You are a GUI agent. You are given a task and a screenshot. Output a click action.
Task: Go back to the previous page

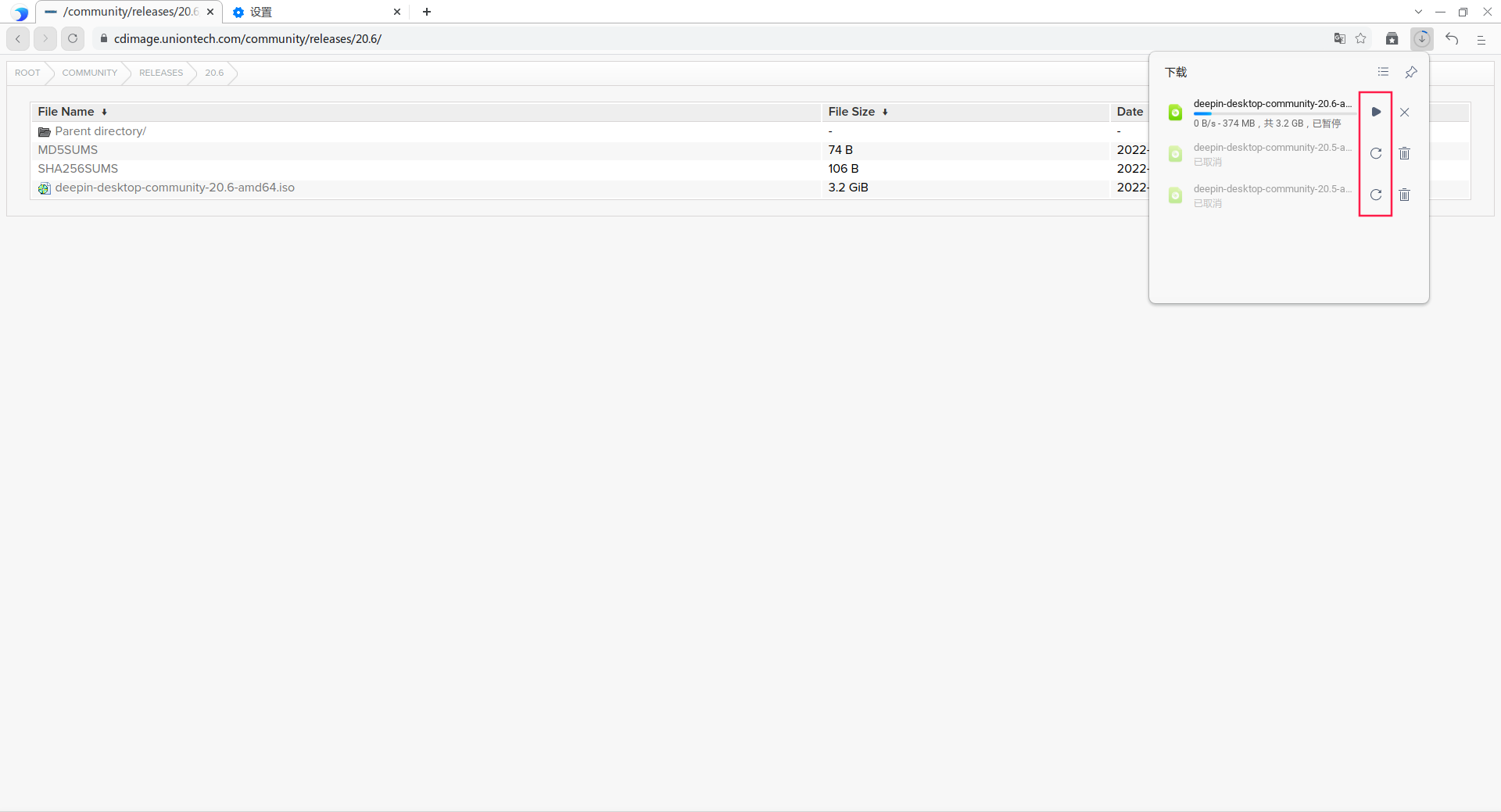[x=18, y=38]
